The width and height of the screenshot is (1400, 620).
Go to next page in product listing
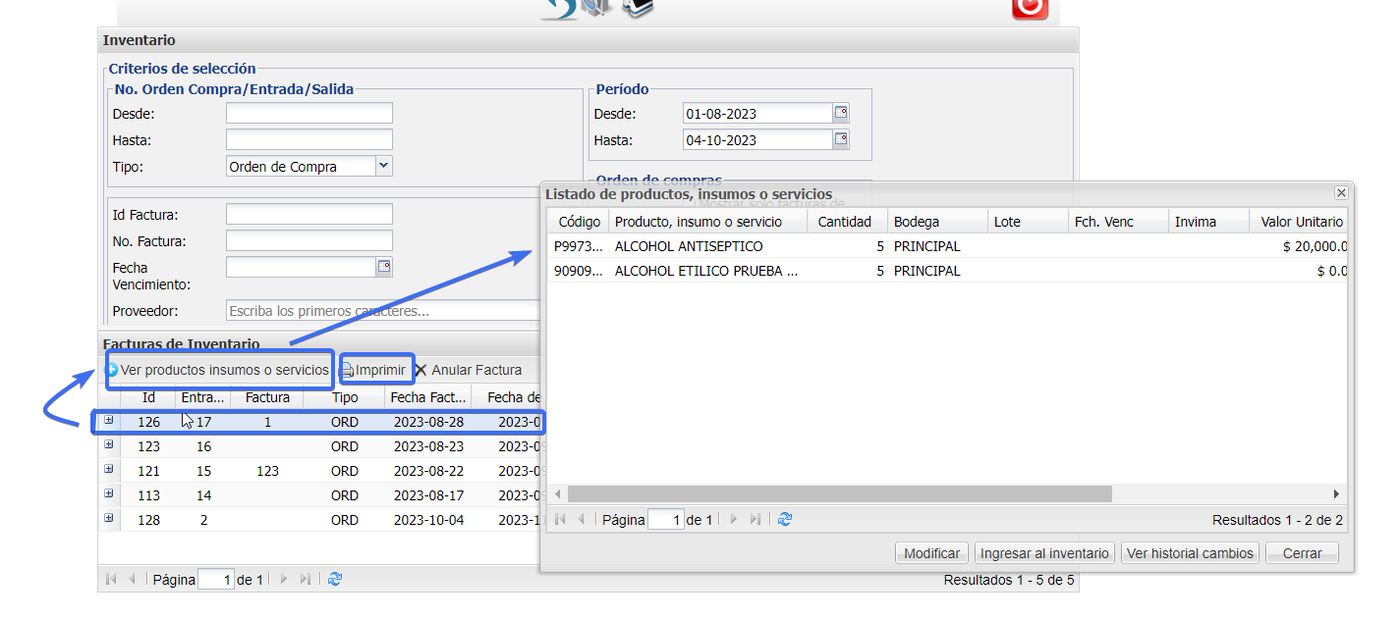tap(734, 519)
